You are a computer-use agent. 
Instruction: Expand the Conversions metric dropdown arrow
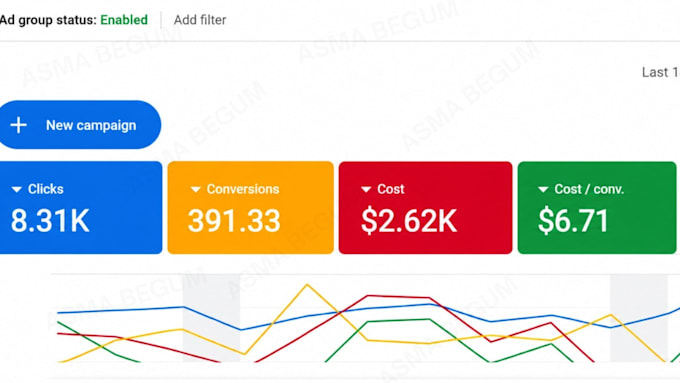click(x=196, y=190)
